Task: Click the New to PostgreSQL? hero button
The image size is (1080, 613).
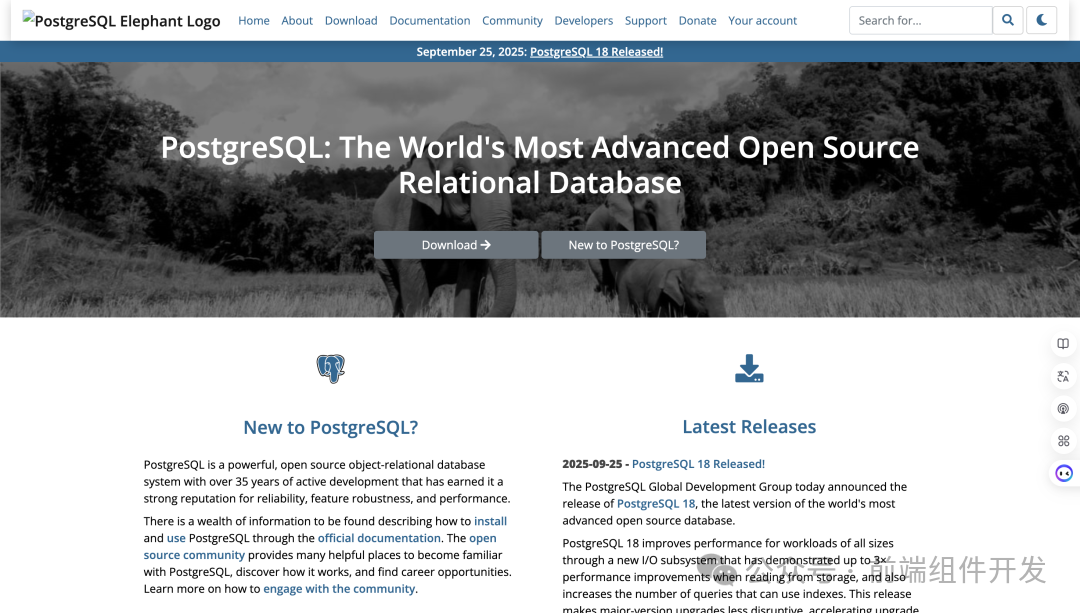Action: [623, 245]
